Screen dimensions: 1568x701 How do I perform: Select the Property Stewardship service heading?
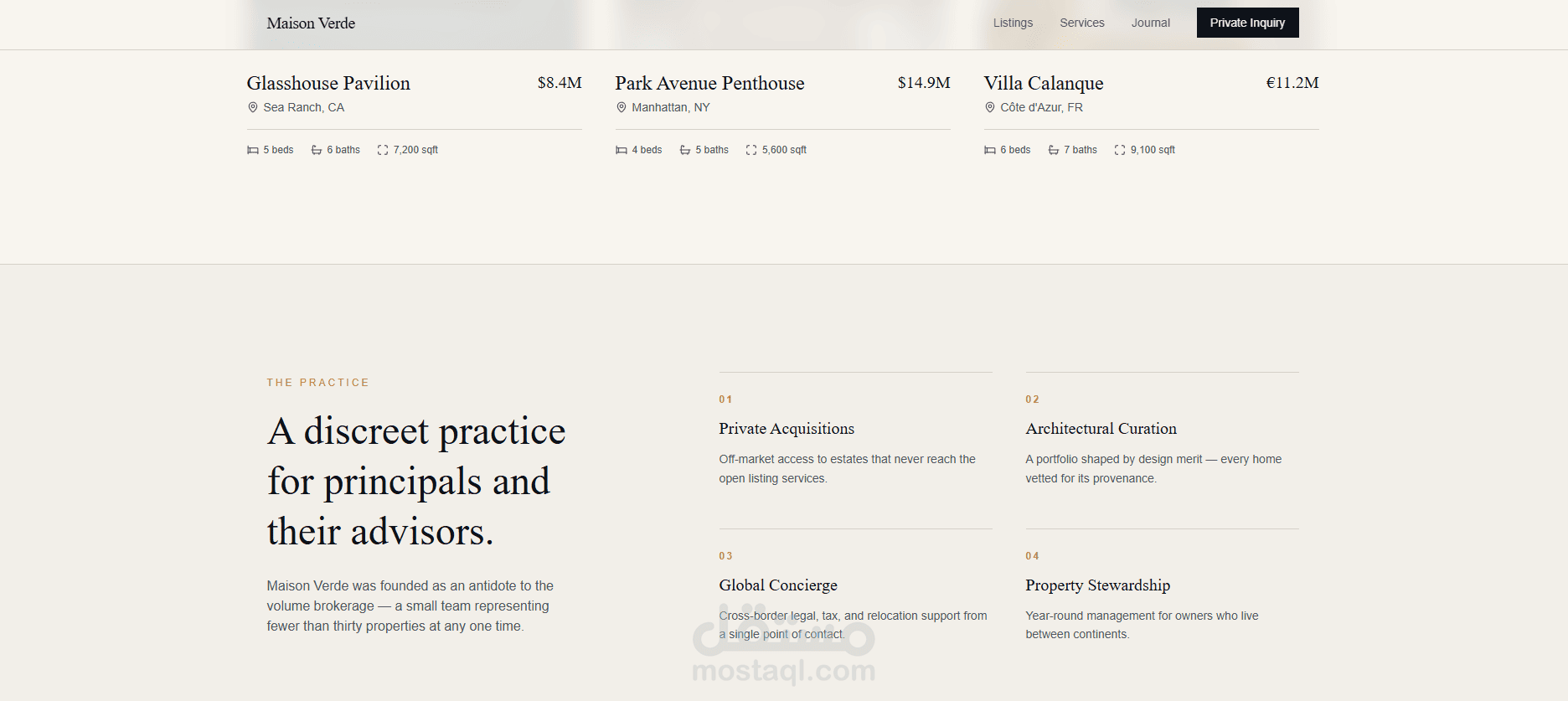click(x=1098, y=585)
